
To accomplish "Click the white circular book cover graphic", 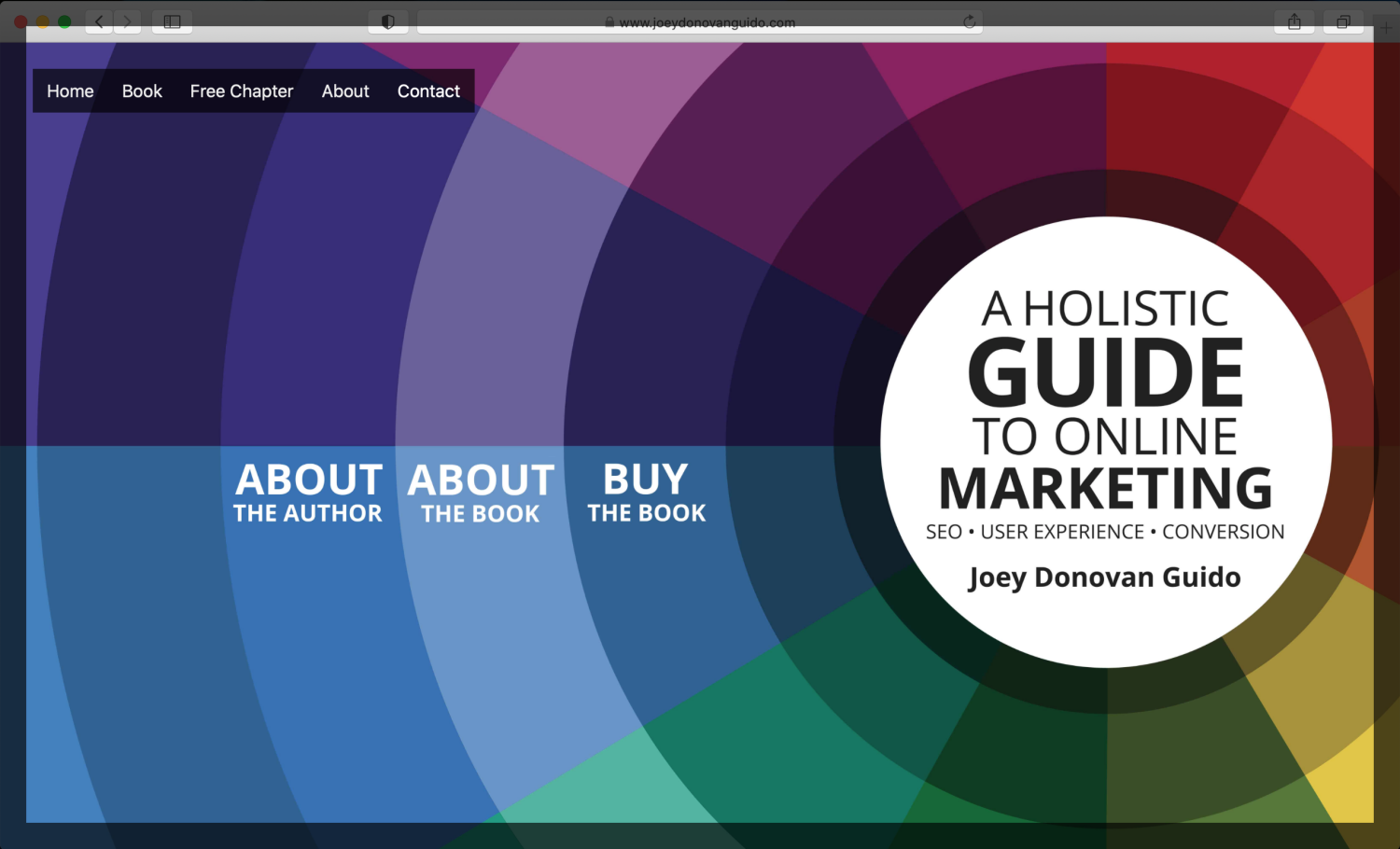I will [x=1106, y=442].
